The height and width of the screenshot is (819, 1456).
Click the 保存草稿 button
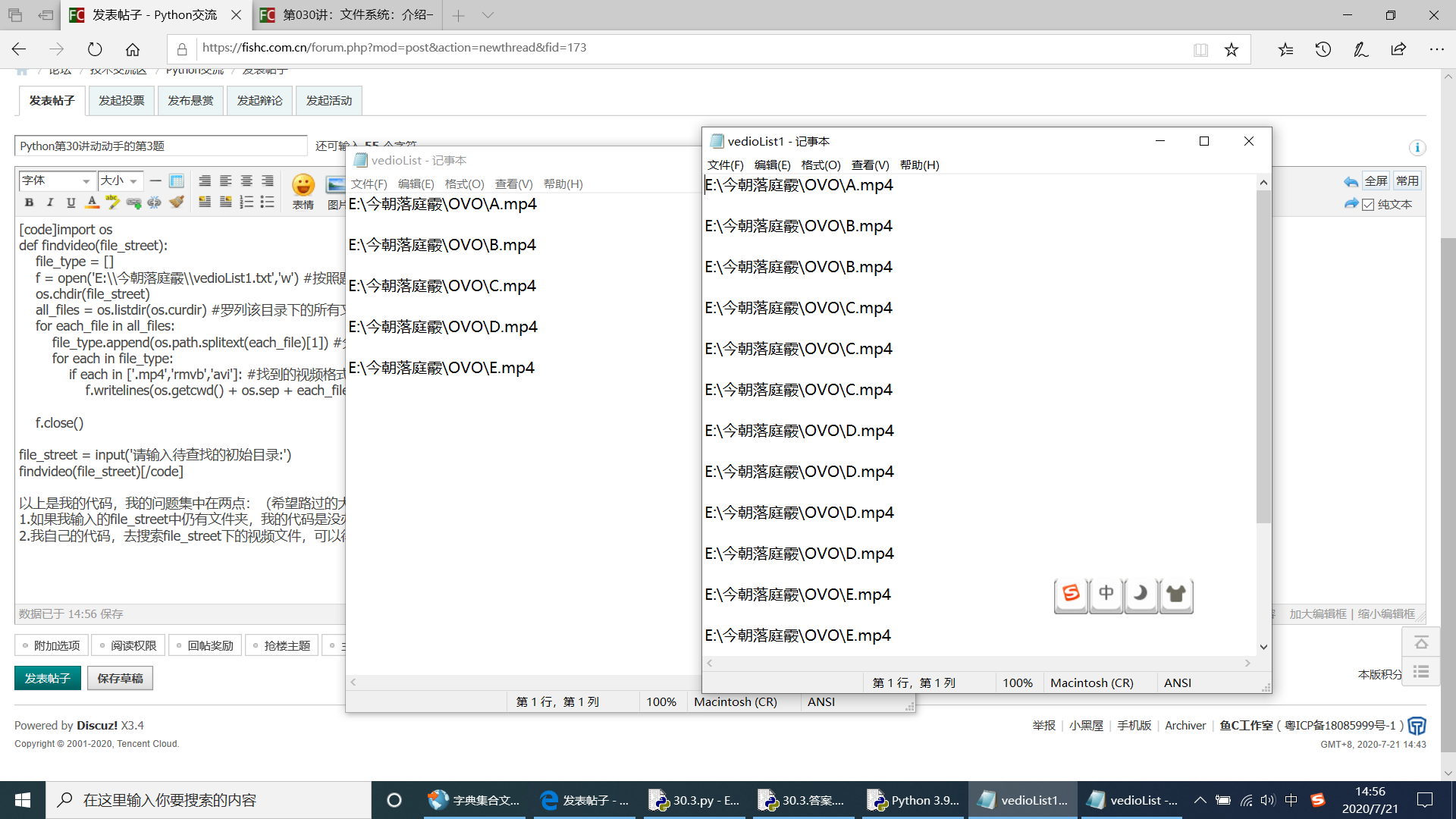click(120, 678)
